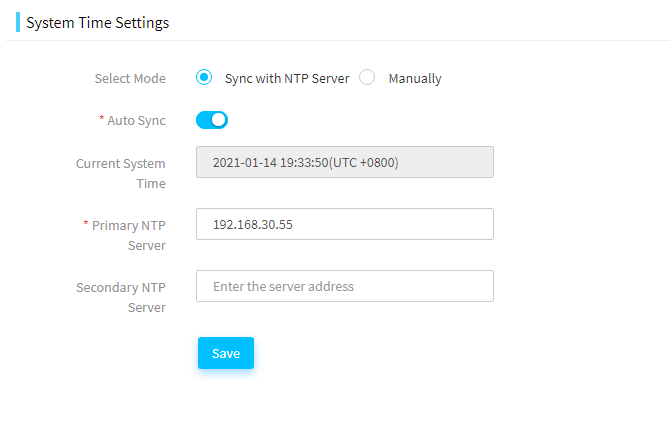Click the Primary NTP Server address field
This screenshot has height=448, width=670.
tap(345, 224)
